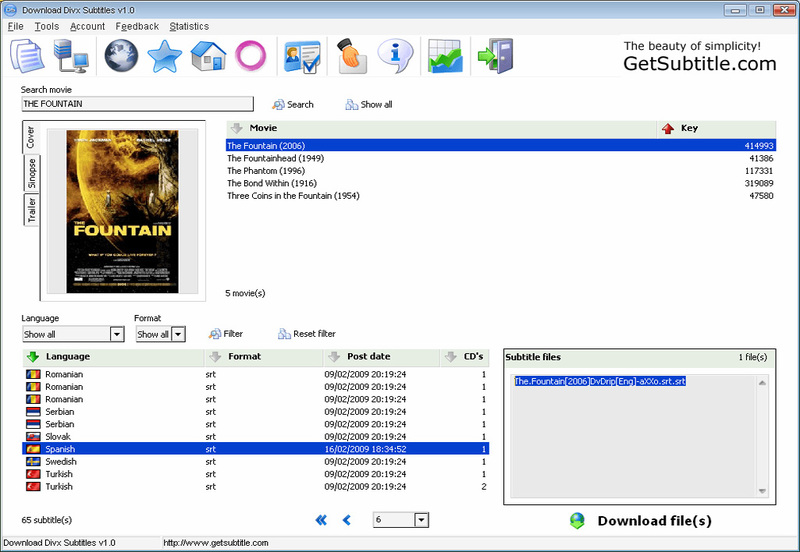Image resolution: width=800 pixels, height=552 pixels.
Task: Switch to the Trailer tab
Action: tap(32, 210)
